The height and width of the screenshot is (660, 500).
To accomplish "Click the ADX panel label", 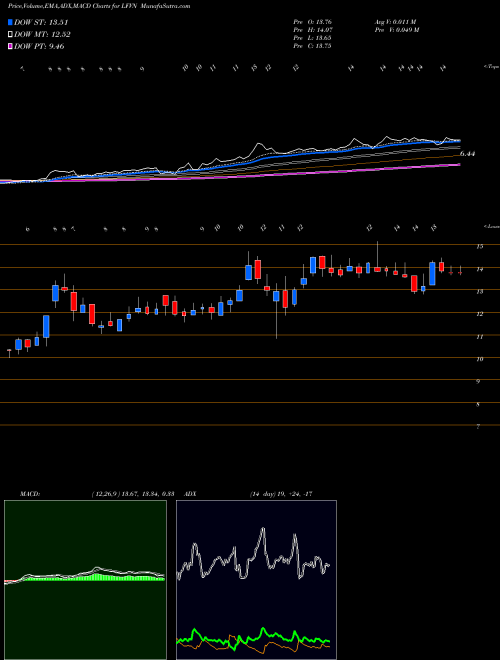I will [190, 494].
